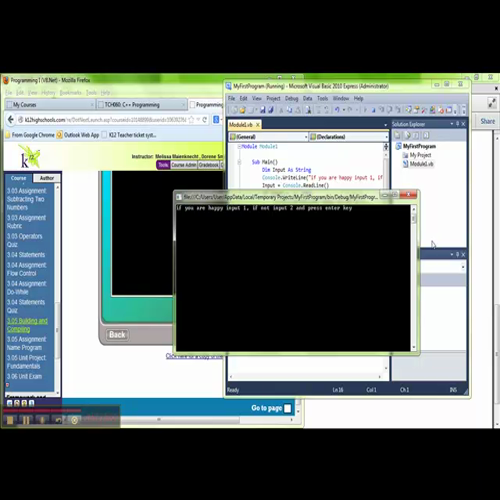Click undo arrow in recorder overlay

(58, 420)
